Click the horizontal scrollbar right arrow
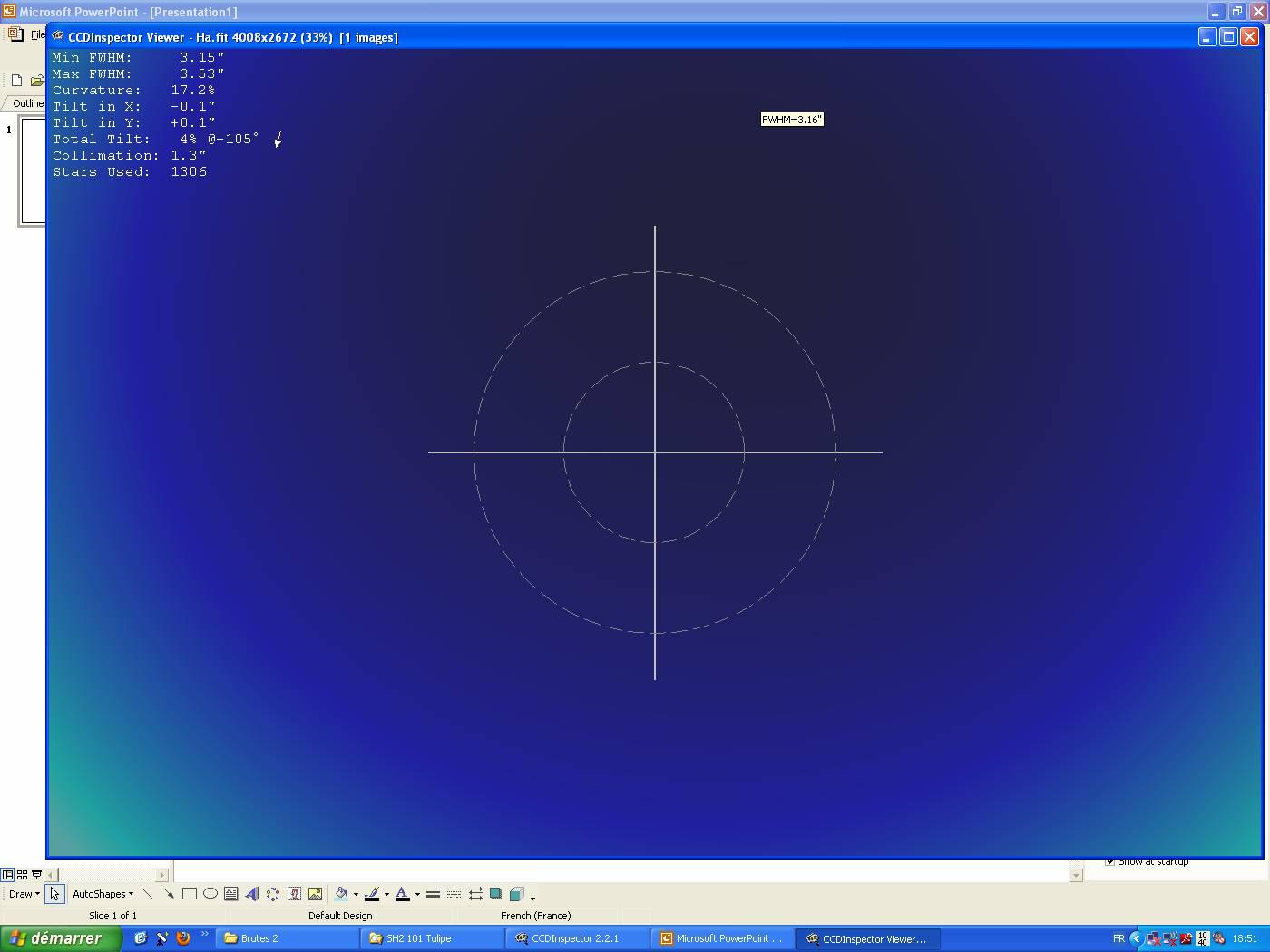This screenshot has height=952, width=1270. [x=162, y=875]
